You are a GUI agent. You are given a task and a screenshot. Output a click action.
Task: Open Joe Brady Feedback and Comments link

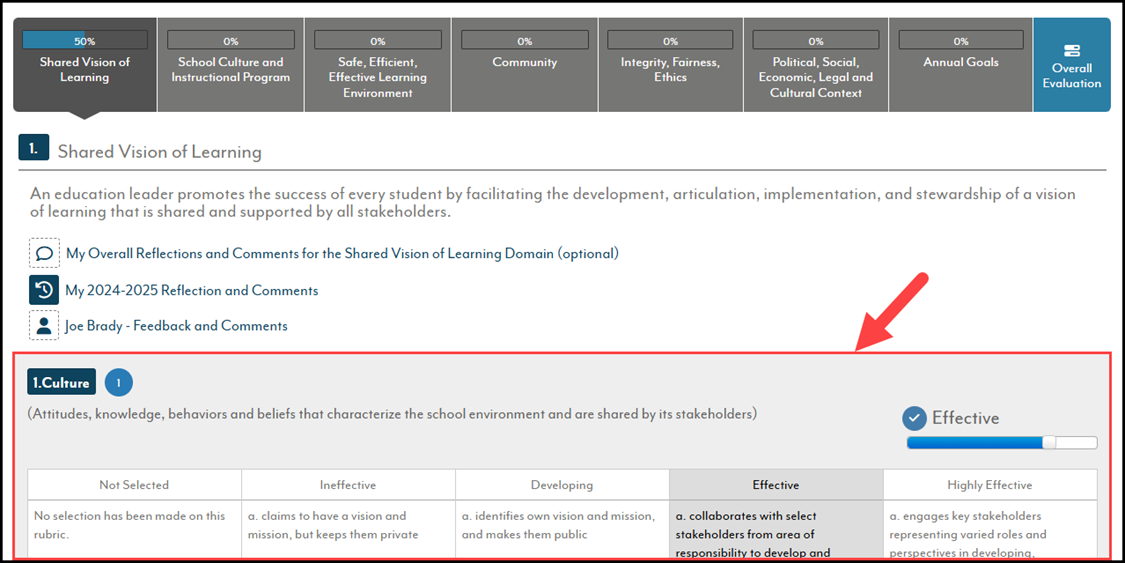[x=176, y=326]
